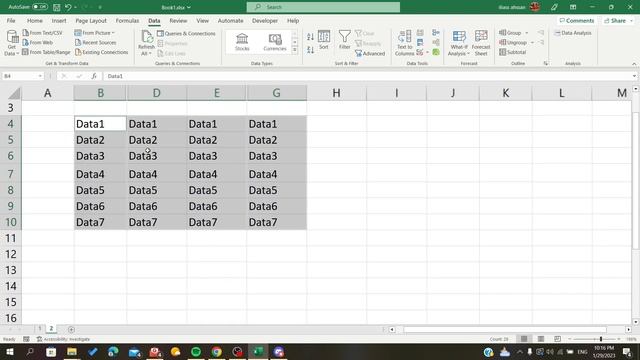The height and width of the screenshot is (360, 640).
Task: Toggle the AutoSave switch
Action: click(40, 7)
